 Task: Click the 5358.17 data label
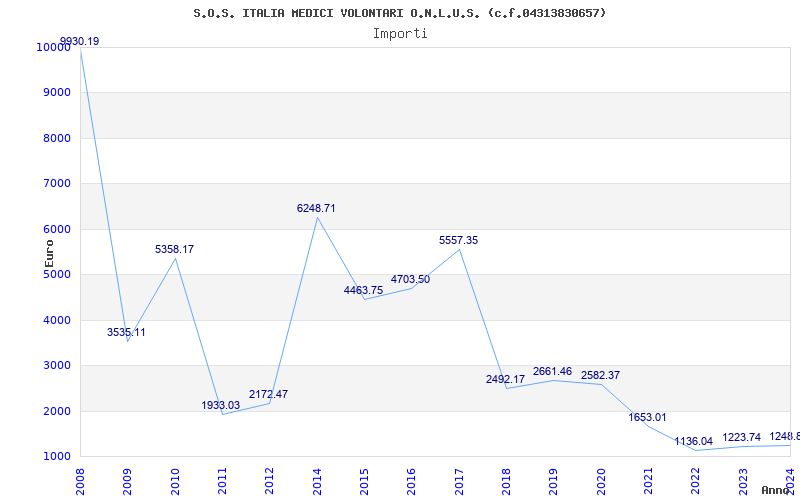tap(174, 249)
